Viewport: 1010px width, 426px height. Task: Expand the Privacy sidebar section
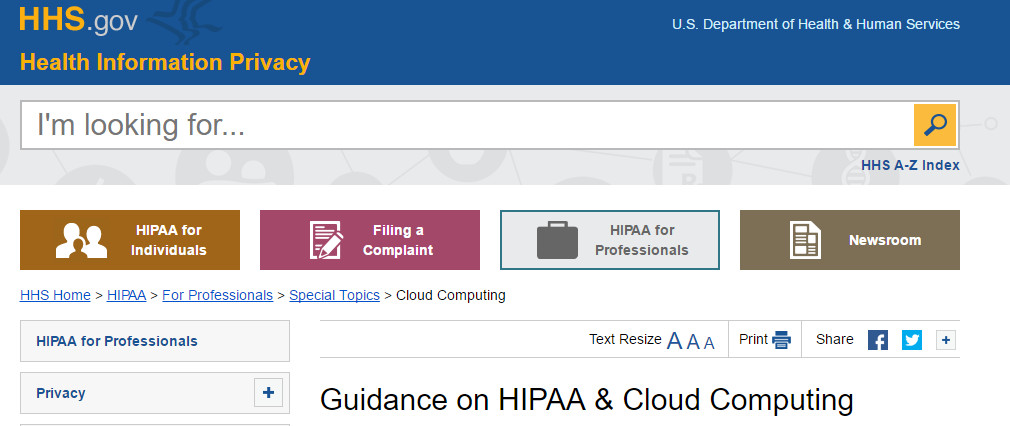268,393
